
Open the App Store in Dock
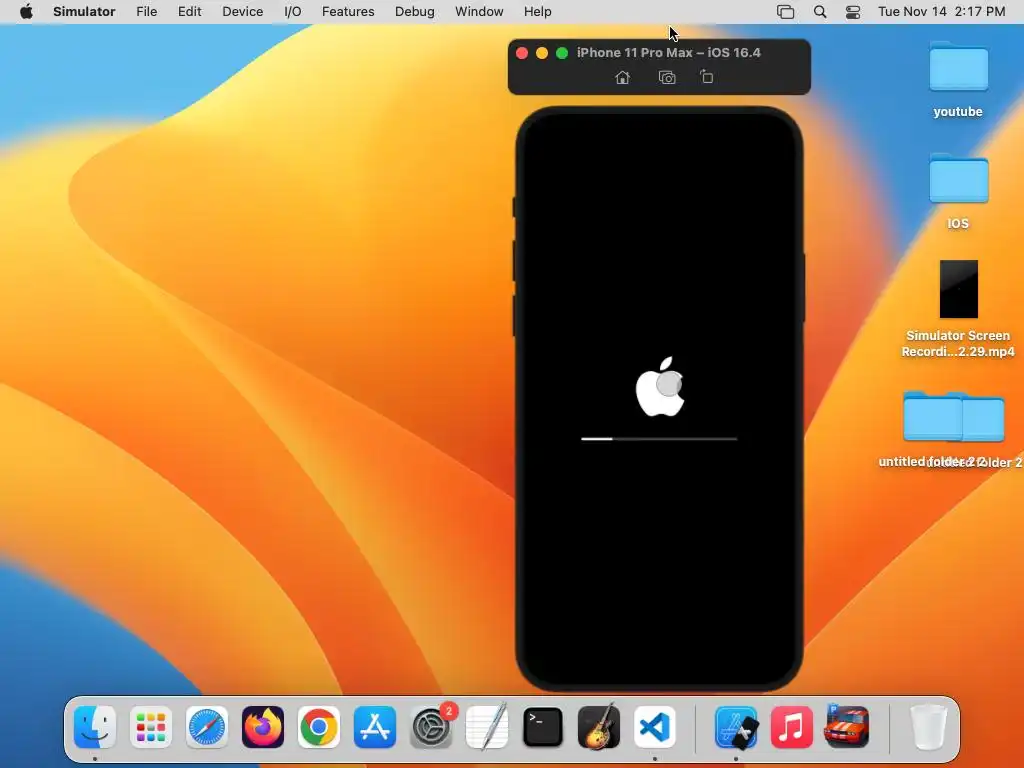pos(375,727)
